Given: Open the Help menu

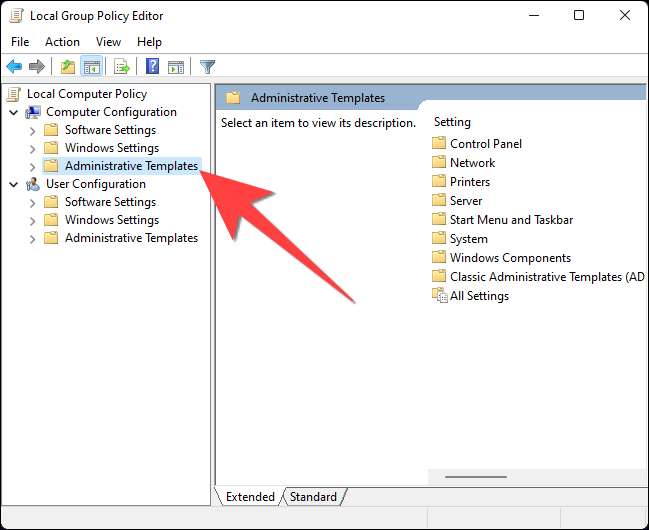Looking at the screenshot, I should tap(149, 42).
